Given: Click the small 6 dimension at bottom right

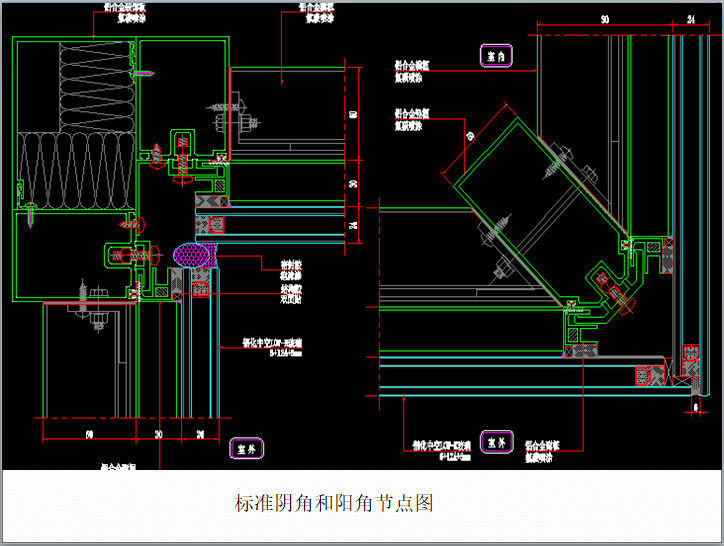Looking at the screenshot, I should pyautogui.click(x=695, y=407).
